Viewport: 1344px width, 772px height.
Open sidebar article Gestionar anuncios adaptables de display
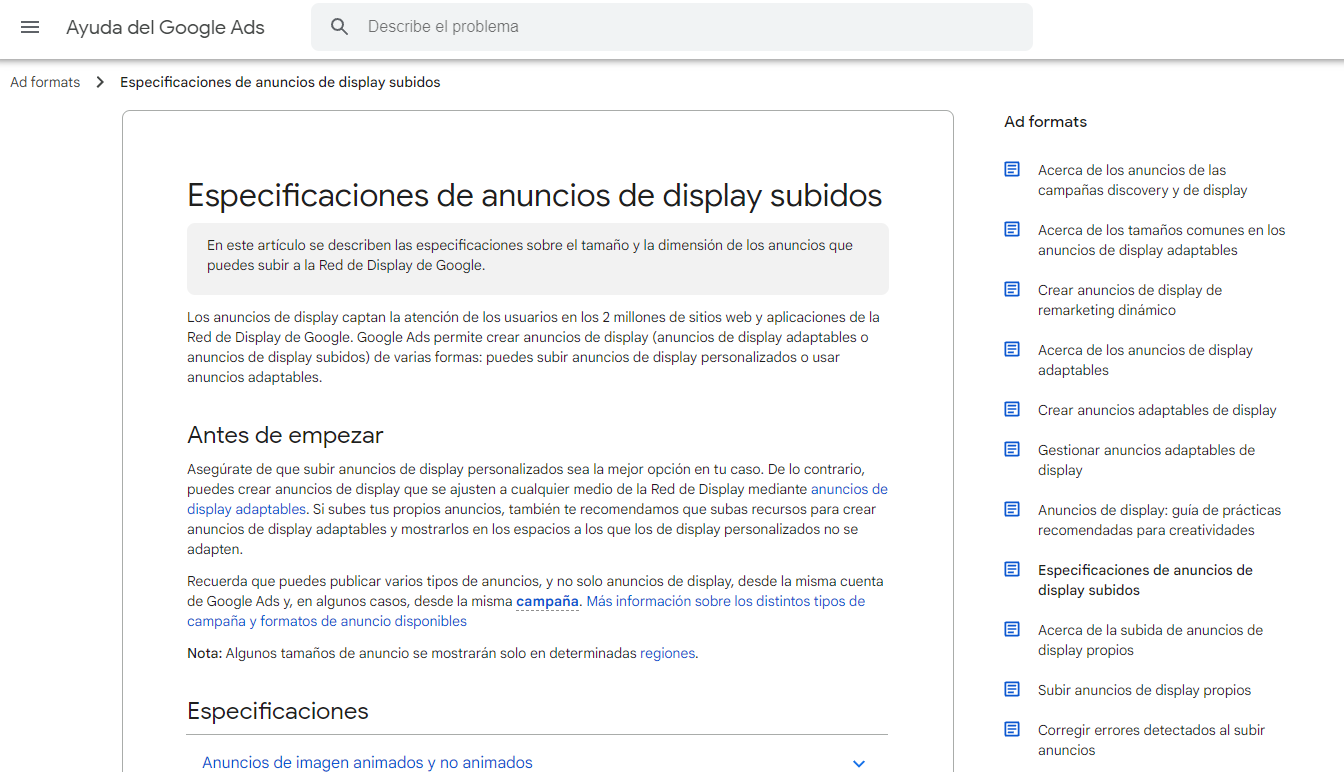click(x=1146, y=460)
